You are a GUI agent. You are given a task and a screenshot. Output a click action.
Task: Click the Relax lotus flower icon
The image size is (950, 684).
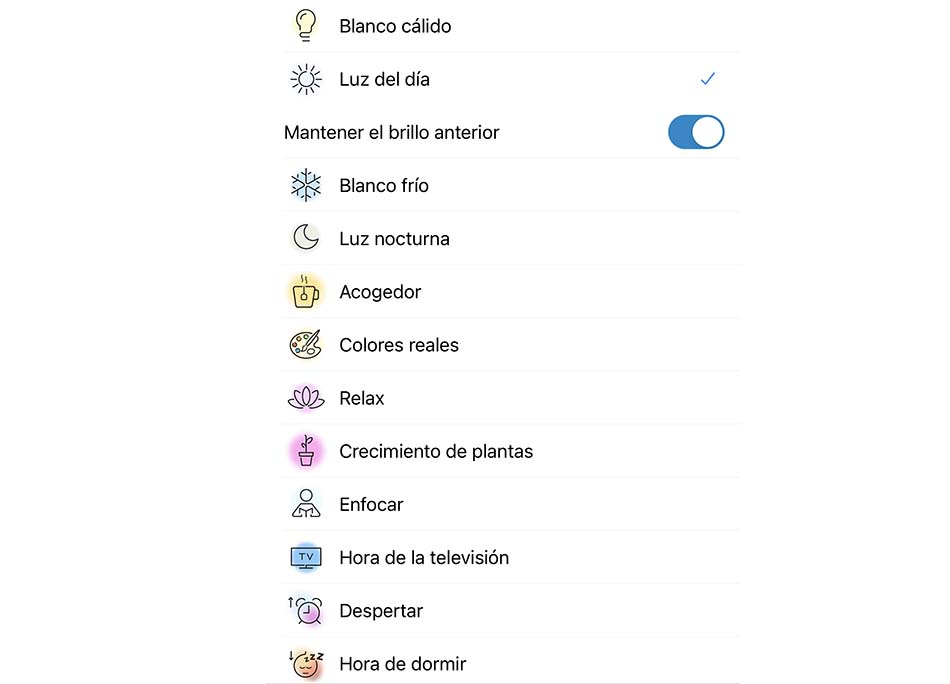click(306, 398)
